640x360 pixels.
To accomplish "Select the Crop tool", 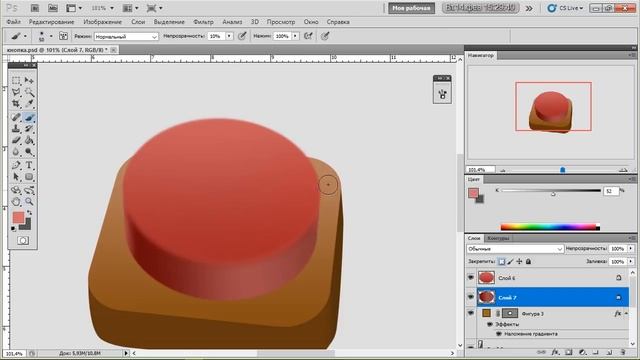I will pyautogui.click(x=16, y=103).
